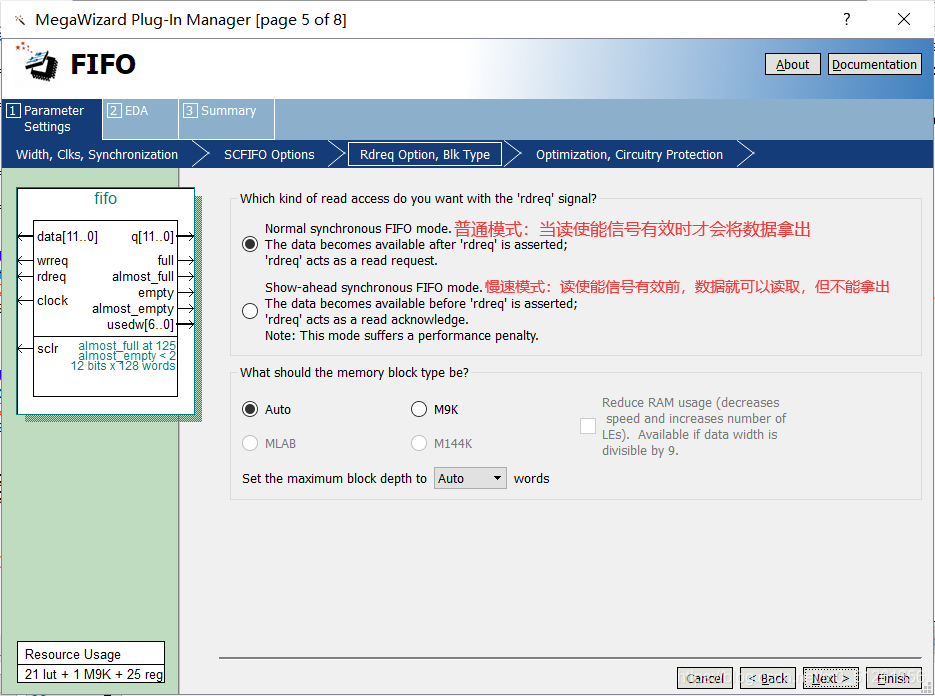
Task: Click Next to advance the wizard
Action: pos(830,677)
